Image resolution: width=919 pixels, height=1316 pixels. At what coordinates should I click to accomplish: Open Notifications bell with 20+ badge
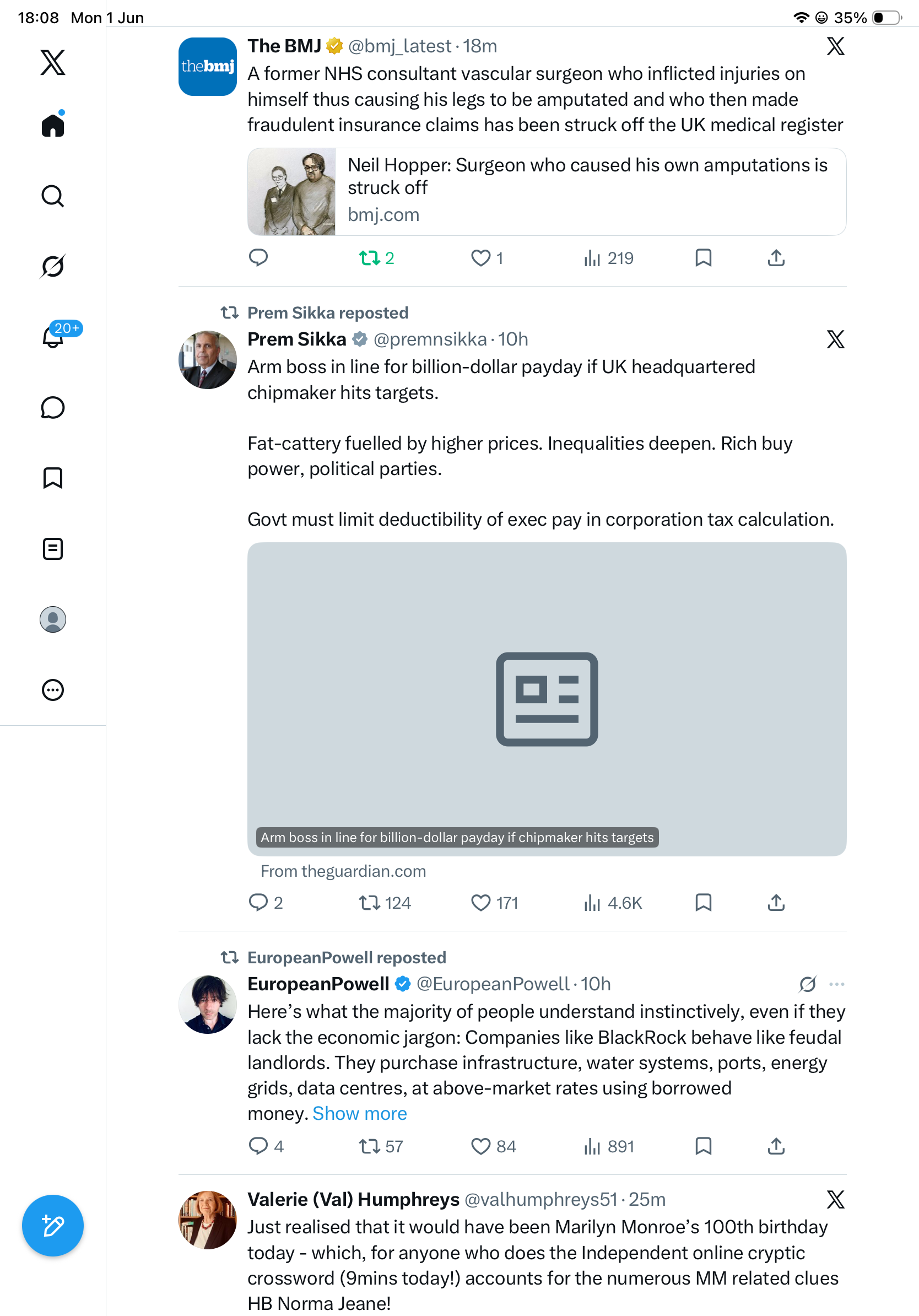click(53, 337)
